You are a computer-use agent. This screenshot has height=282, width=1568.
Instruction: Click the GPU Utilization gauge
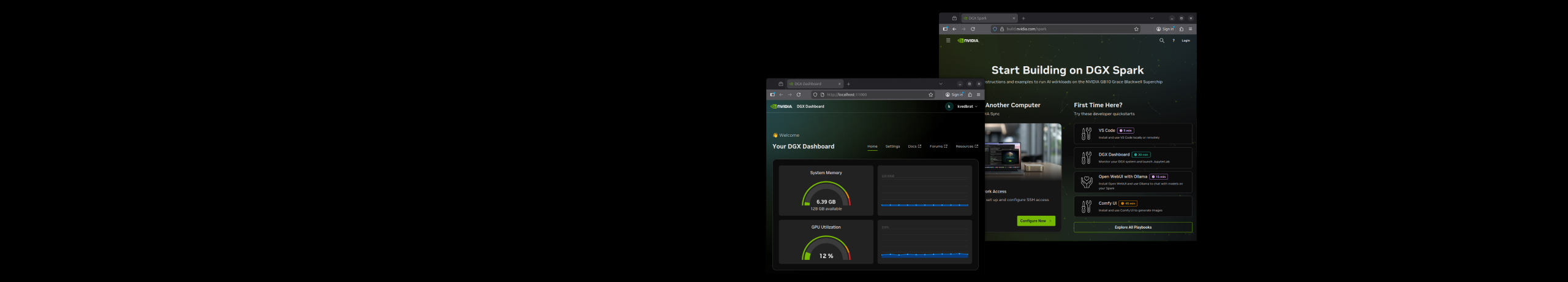tap(826, 248)
